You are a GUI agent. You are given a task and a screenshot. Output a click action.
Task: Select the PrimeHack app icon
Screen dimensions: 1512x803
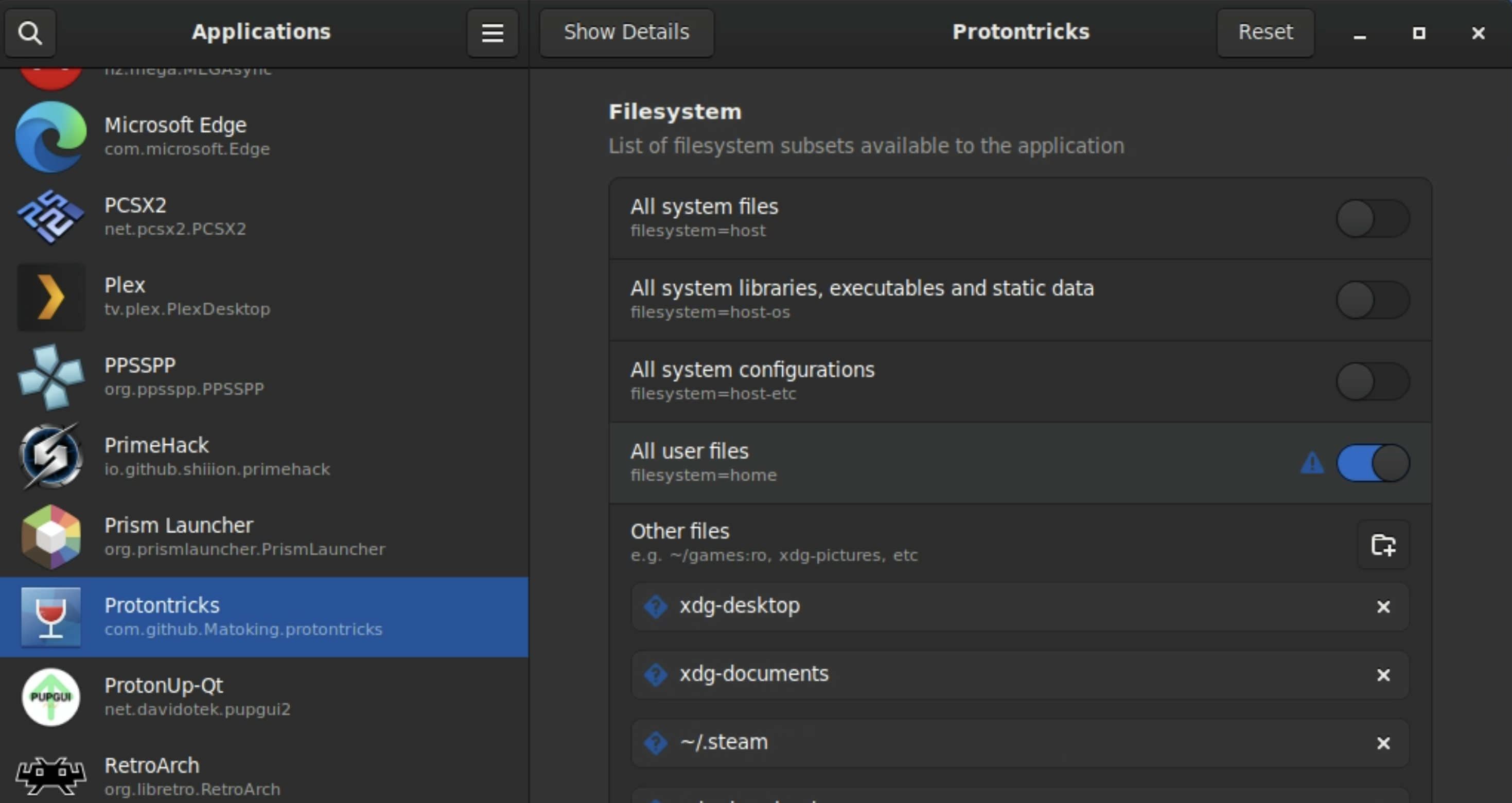point(51,457)
